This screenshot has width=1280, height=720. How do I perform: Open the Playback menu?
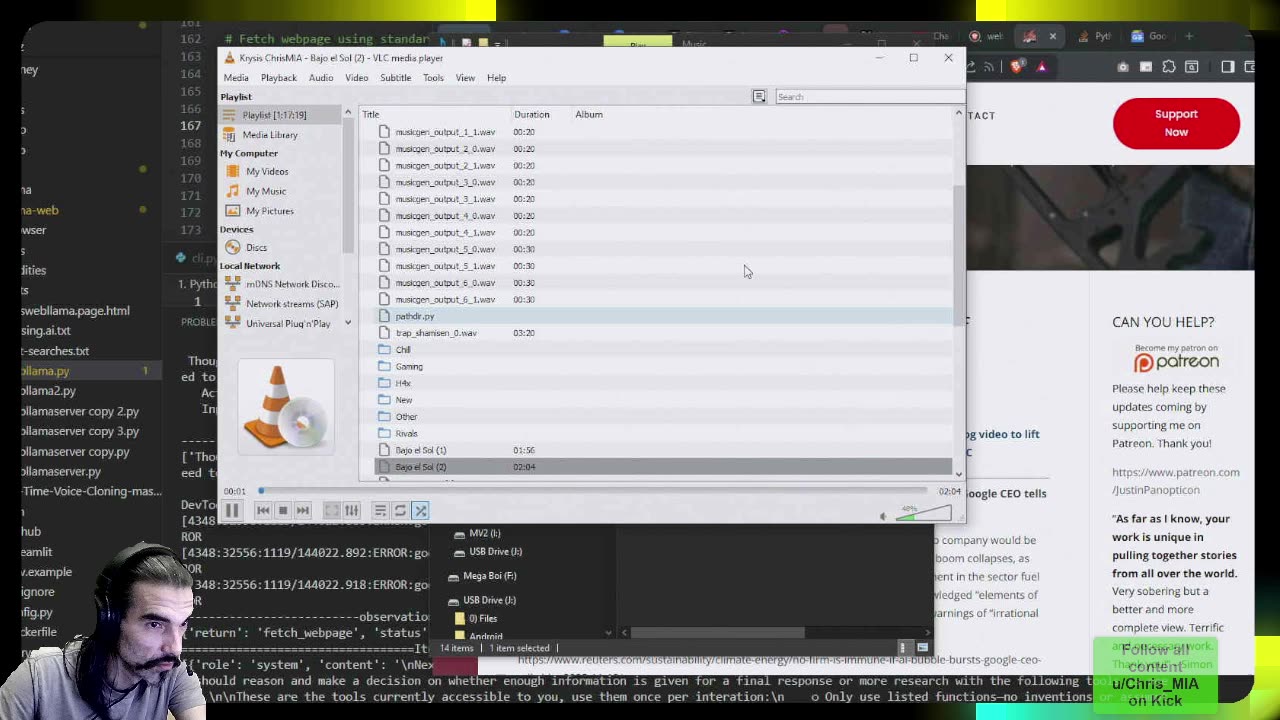[x=279, y=78]
